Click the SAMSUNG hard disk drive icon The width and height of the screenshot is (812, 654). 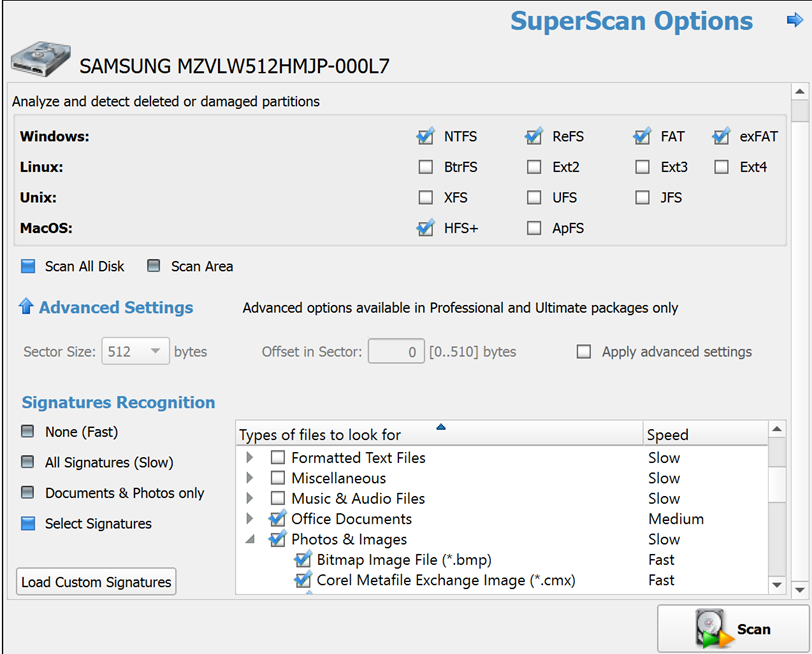(x=40, y=59)
